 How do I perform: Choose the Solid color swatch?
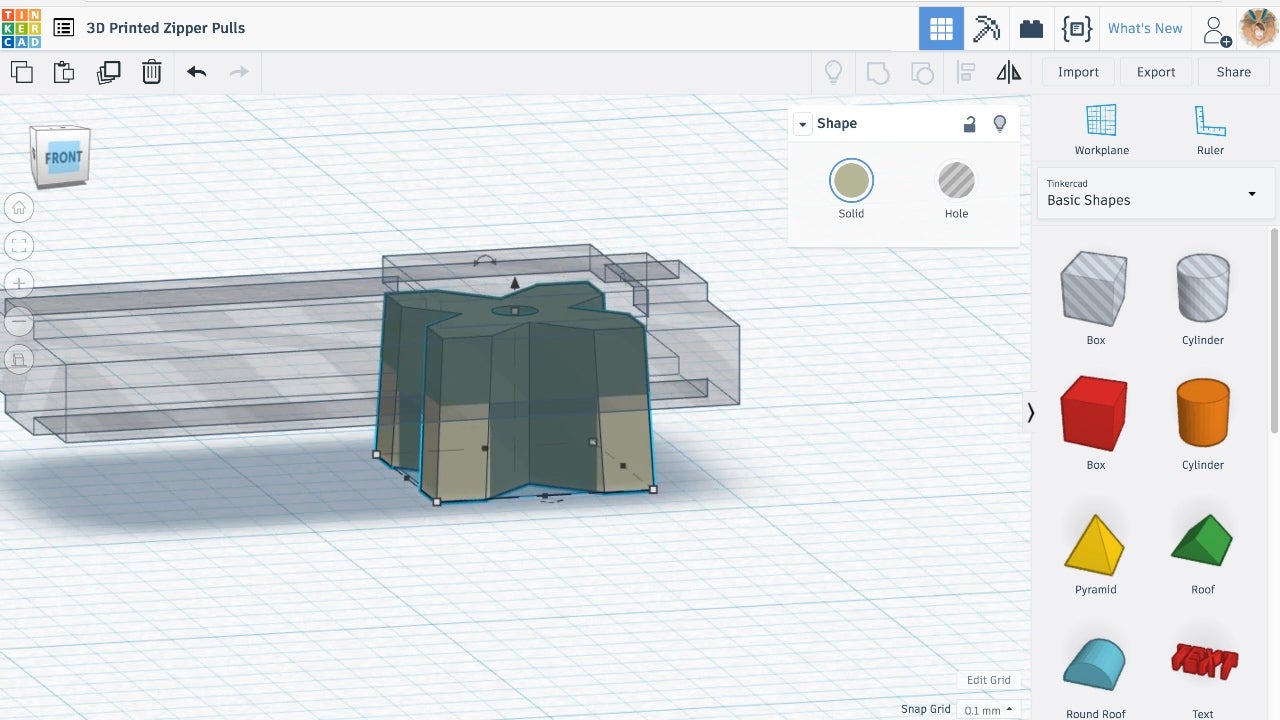851,182
